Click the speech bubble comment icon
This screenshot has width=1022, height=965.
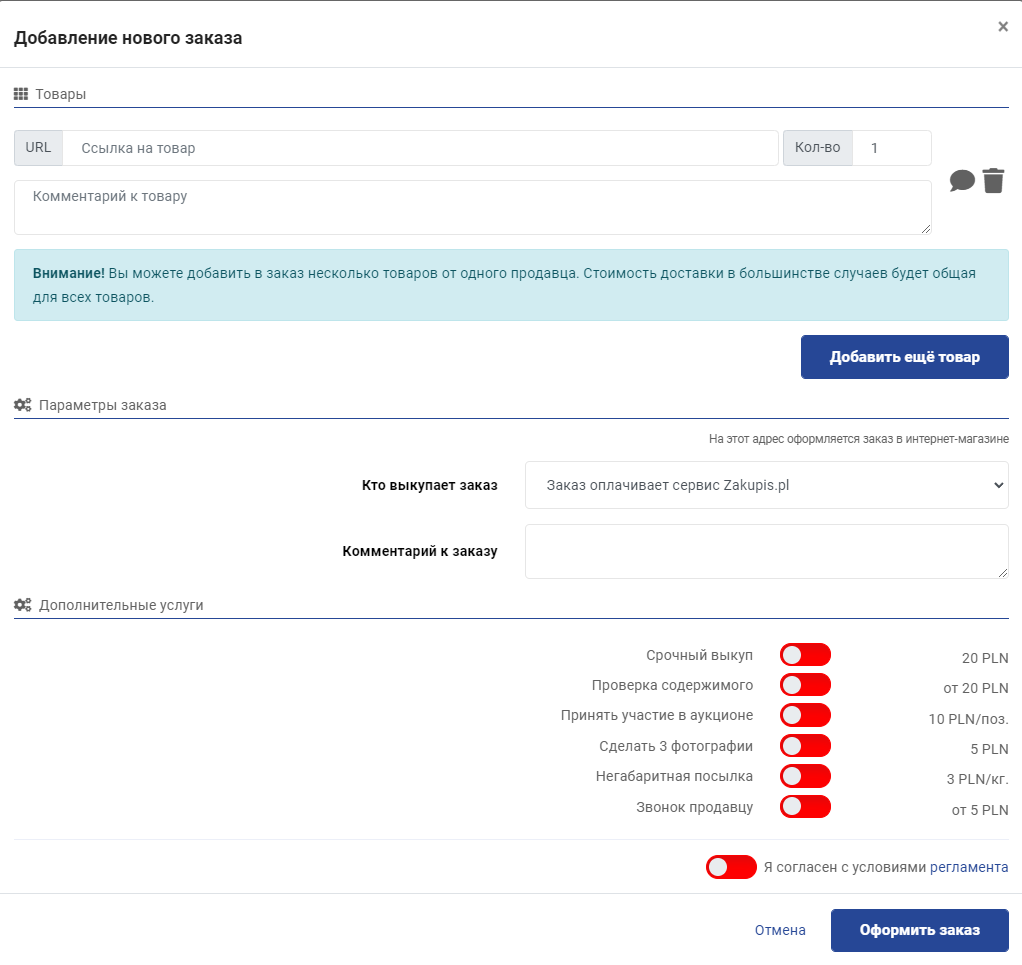962,181
